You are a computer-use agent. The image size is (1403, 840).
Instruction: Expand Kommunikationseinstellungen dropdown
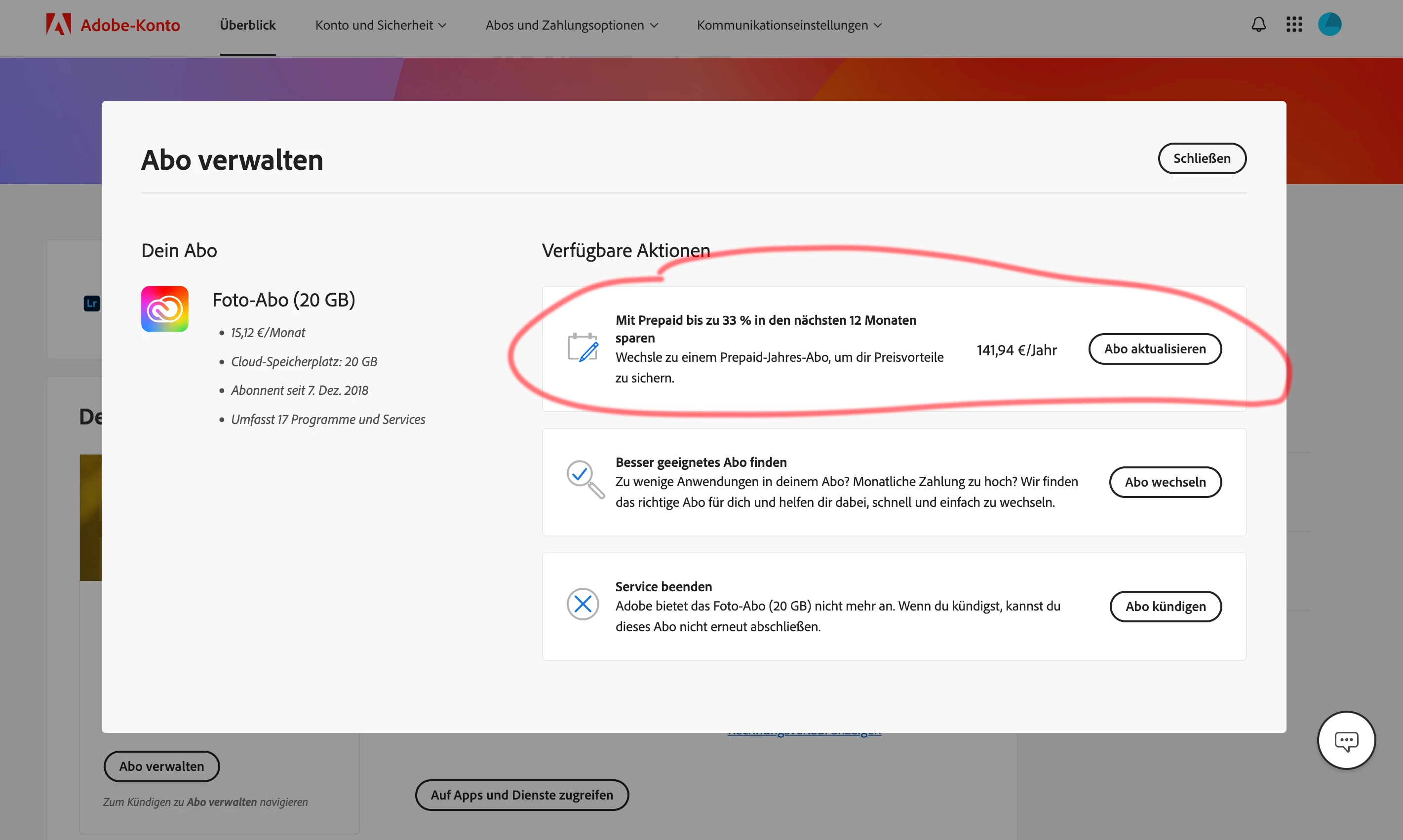[789, 25]
